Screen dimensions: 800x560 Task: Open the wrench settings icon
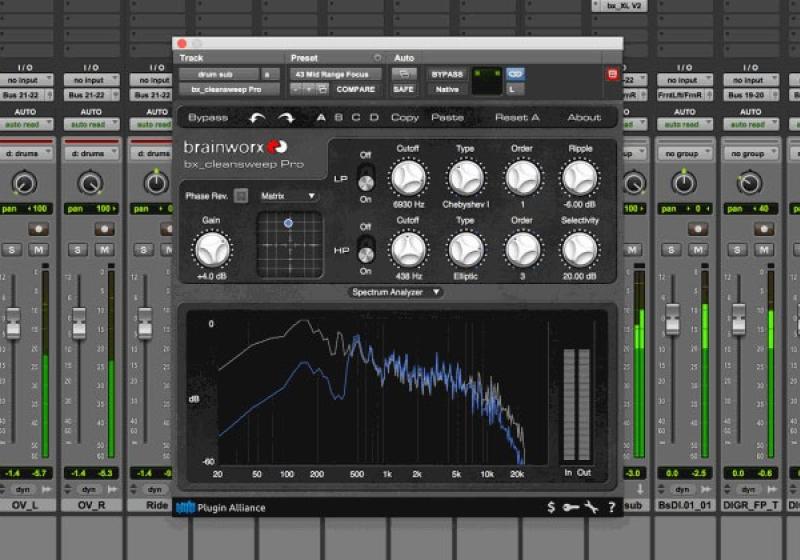[x=591, y=507]
